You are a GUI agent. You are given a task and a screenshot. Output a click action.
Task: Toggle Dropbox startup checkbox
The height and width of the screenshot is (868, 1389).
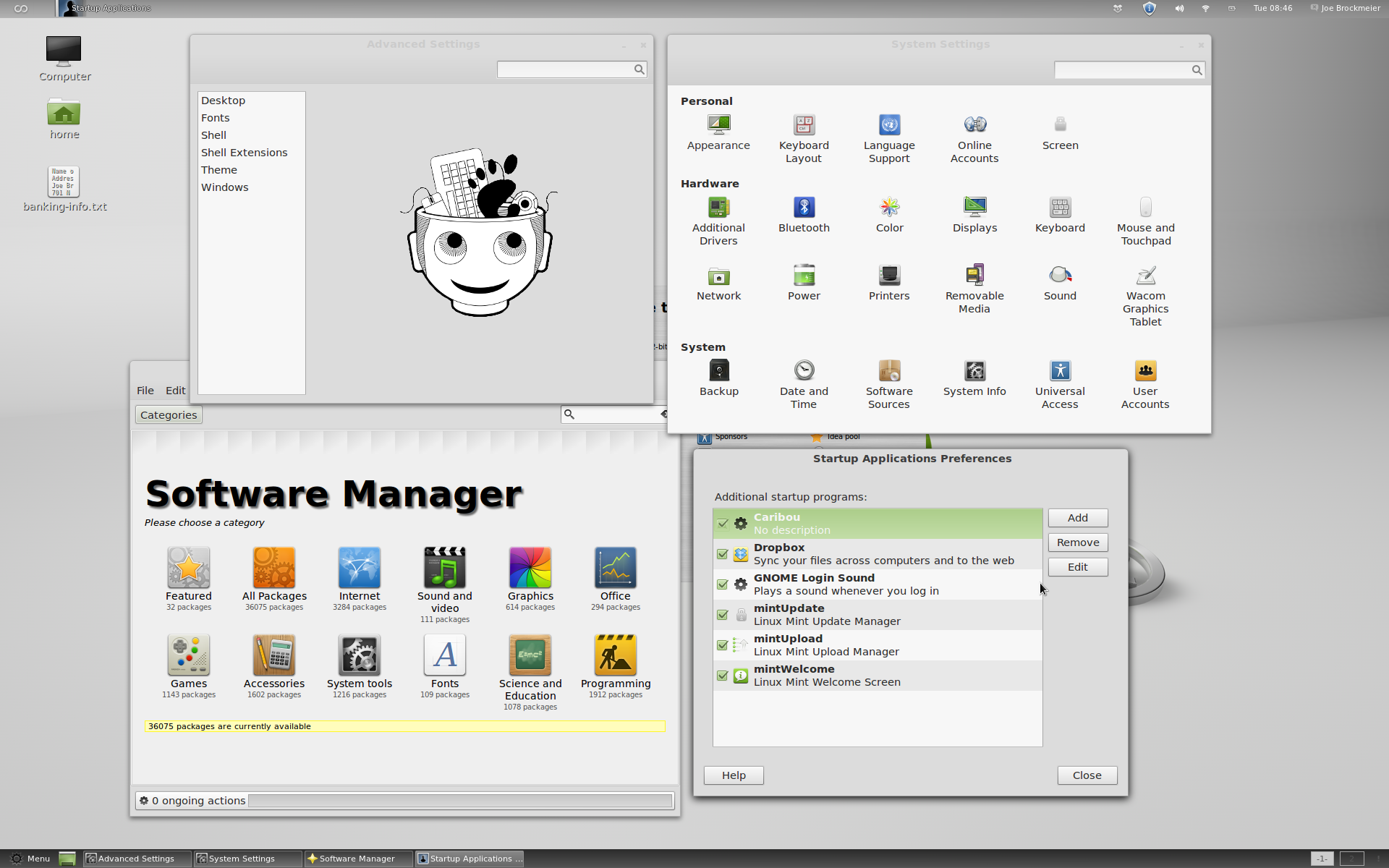[722, 554]
